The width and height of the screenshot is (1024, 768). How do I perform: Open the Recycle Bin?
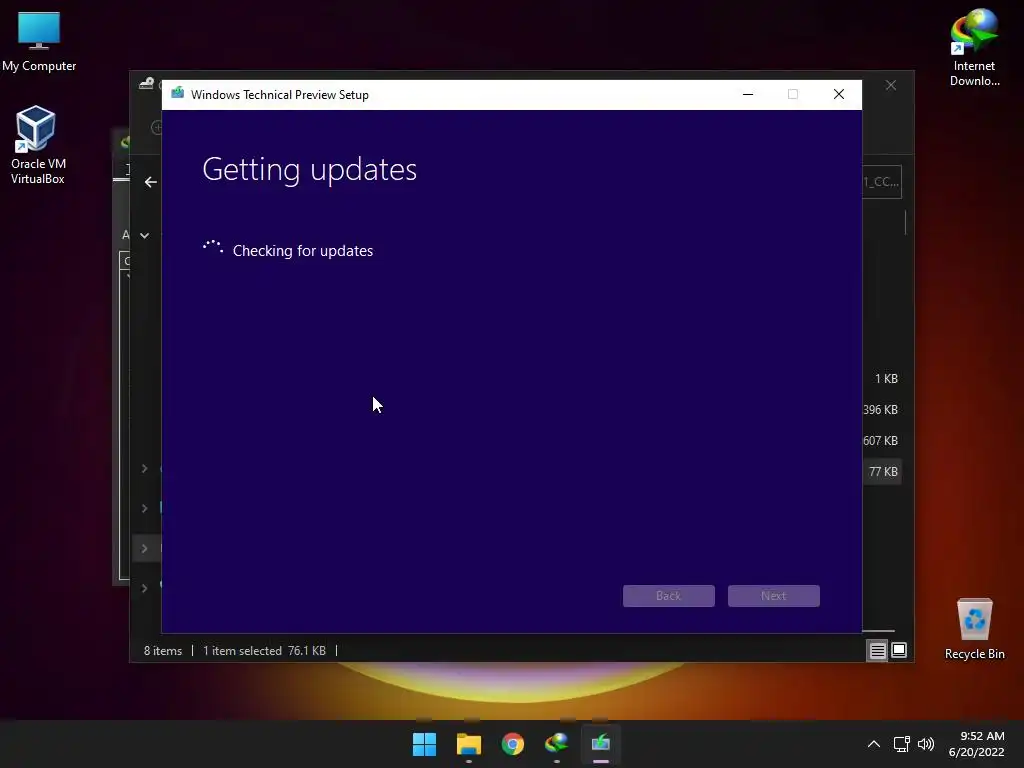coord(974,628)
